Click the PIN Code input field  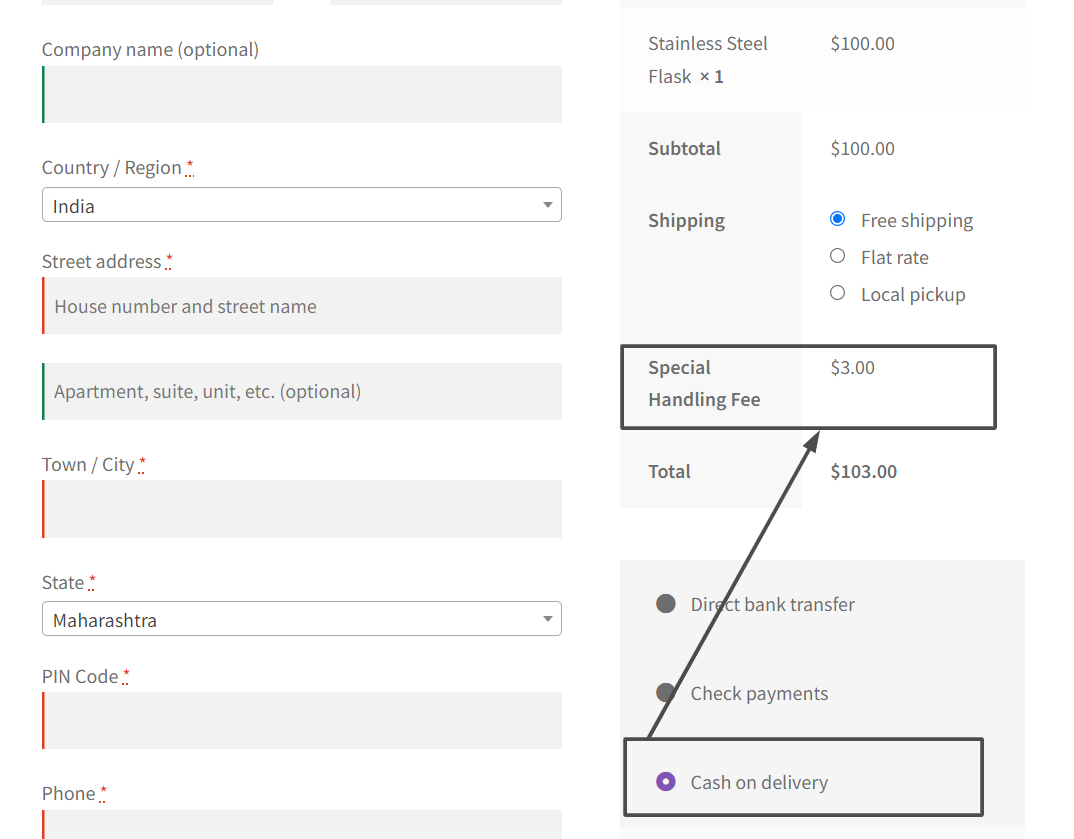(301, 720)
